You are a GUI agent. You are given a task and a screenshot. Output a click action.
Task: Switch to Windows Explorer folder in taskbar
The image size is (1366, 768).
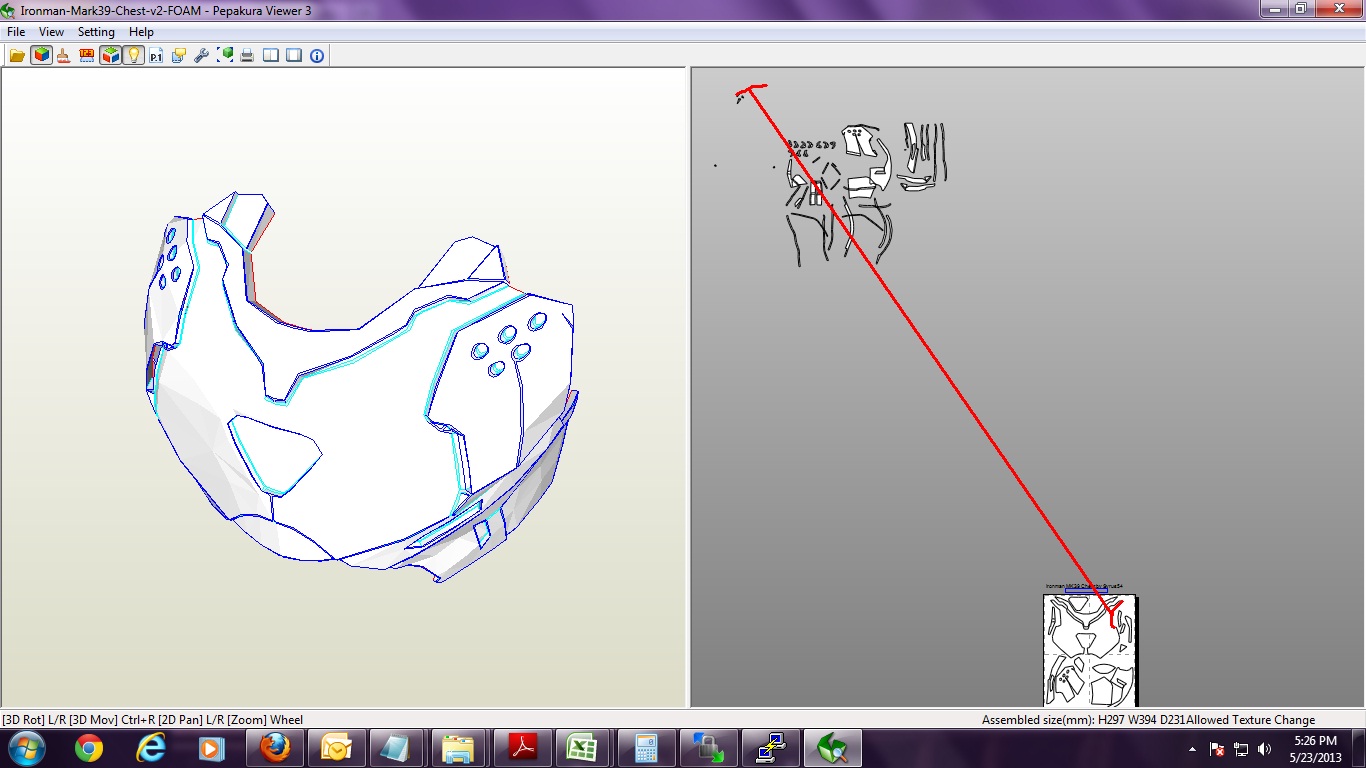click(458, 748)
